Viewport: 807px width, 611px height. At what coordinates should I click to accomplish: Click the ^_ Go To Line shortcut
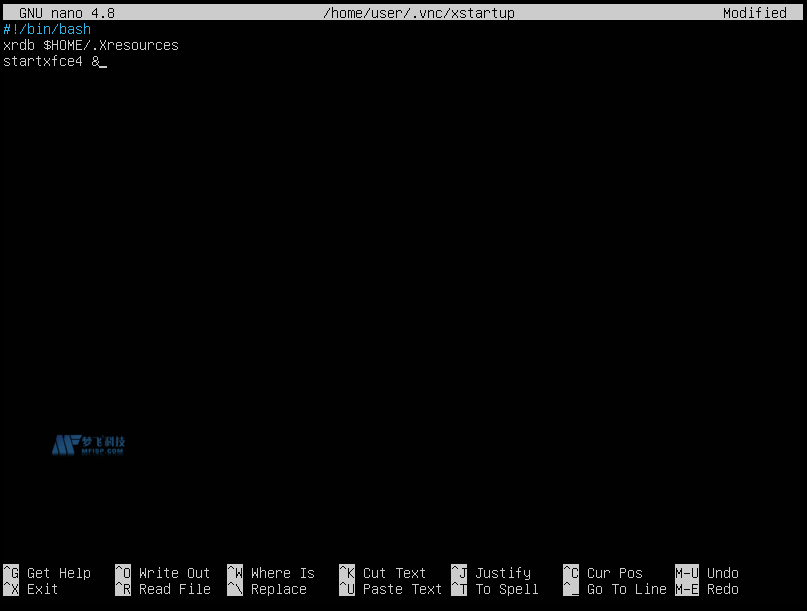click(615, 589)
